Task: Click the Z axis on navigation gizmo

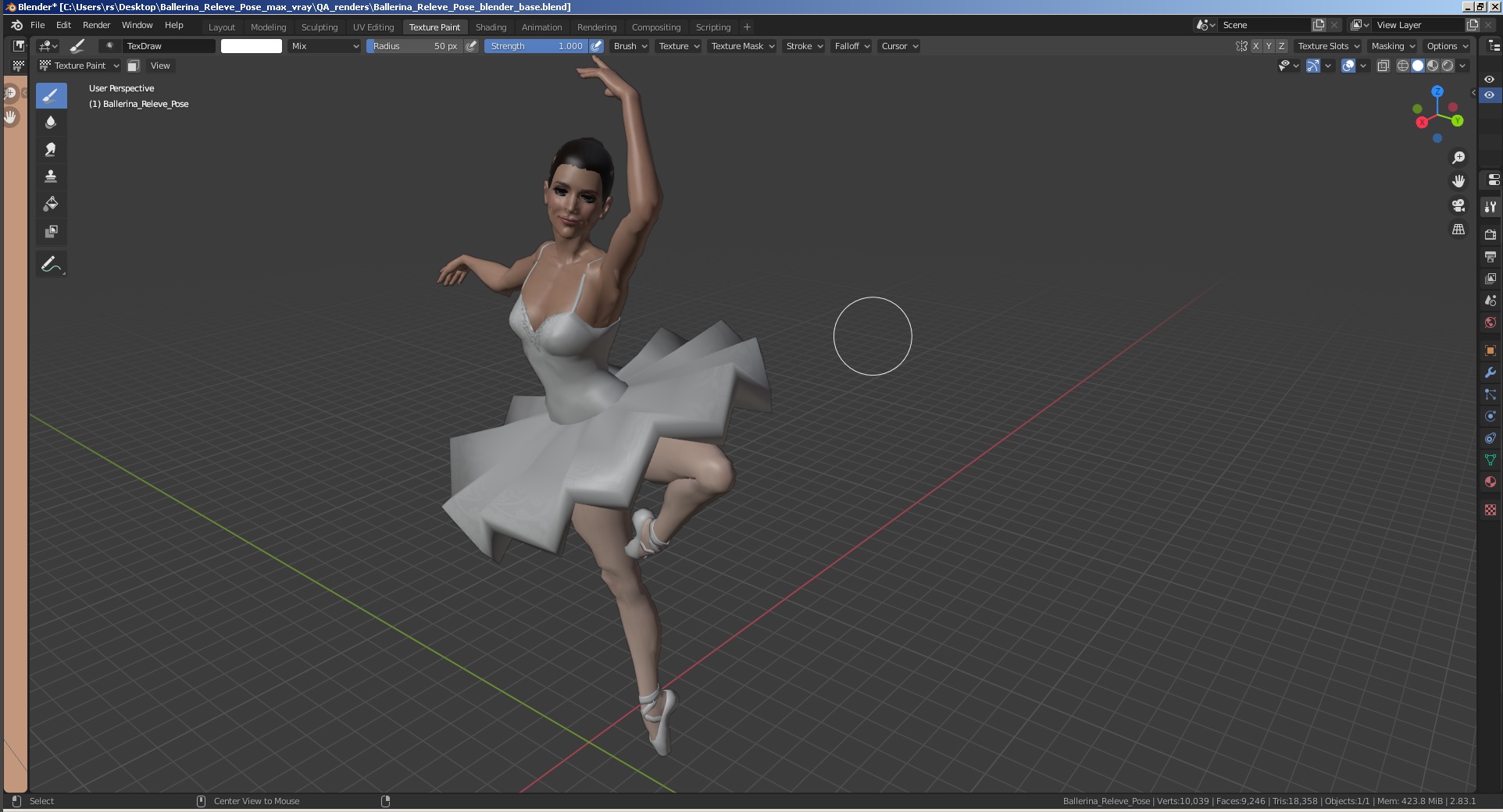Action: coord(1437,92)
